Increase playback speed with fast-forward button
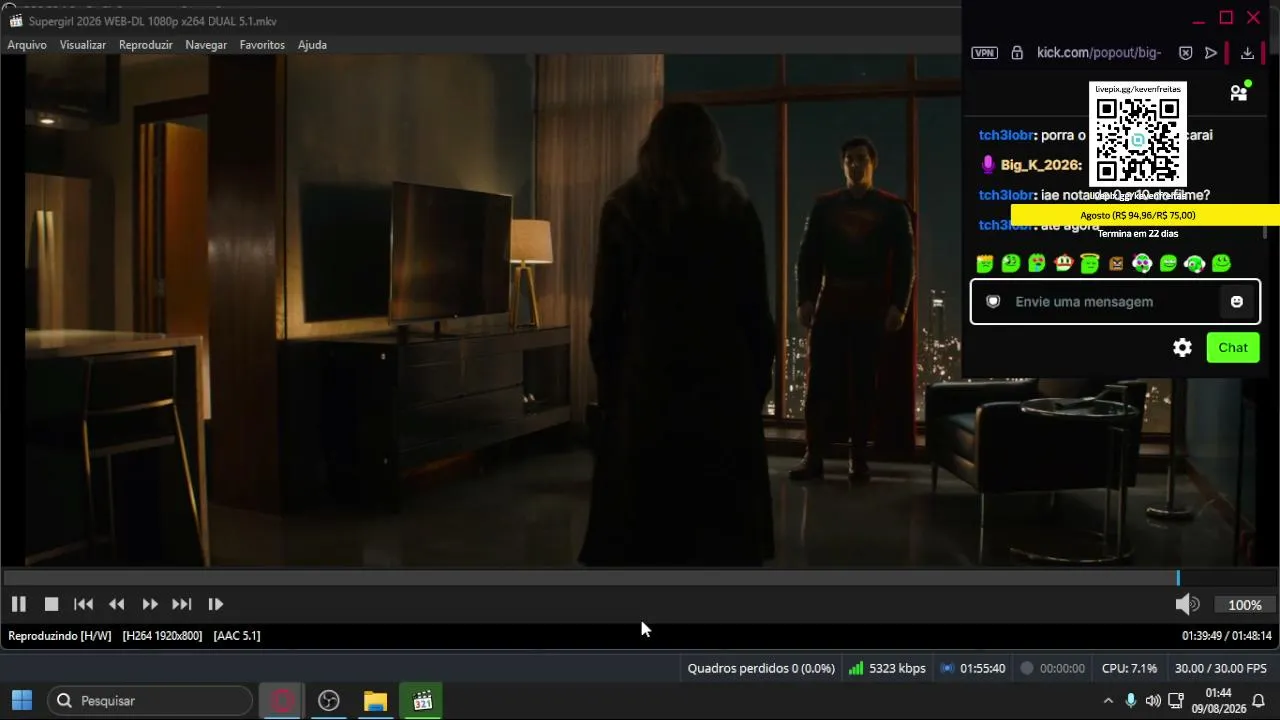Screen dimensions: 1280x720 [150, 604]
